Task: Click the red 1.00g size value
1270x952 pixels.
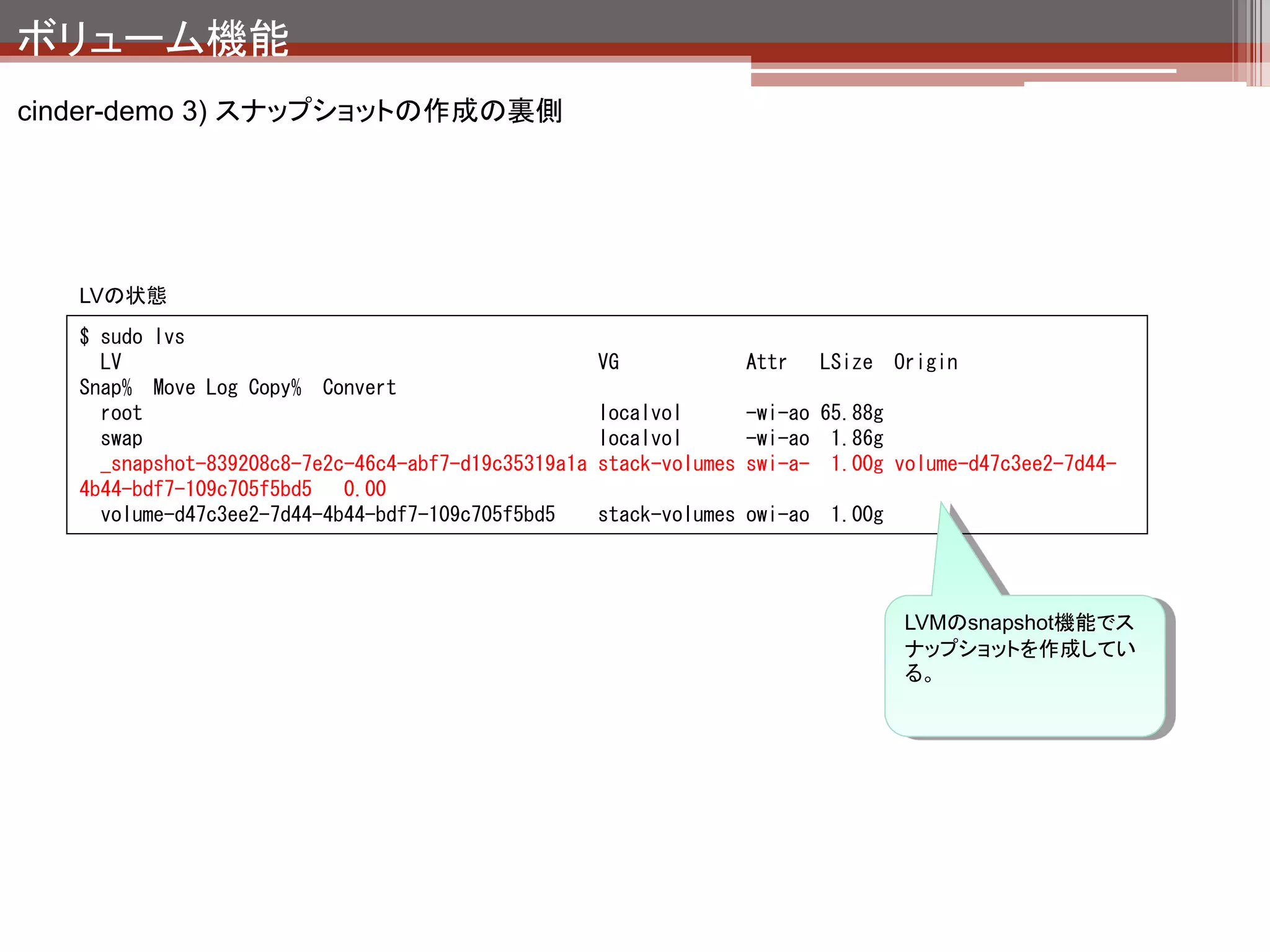Action: click(x=858, y=464)
